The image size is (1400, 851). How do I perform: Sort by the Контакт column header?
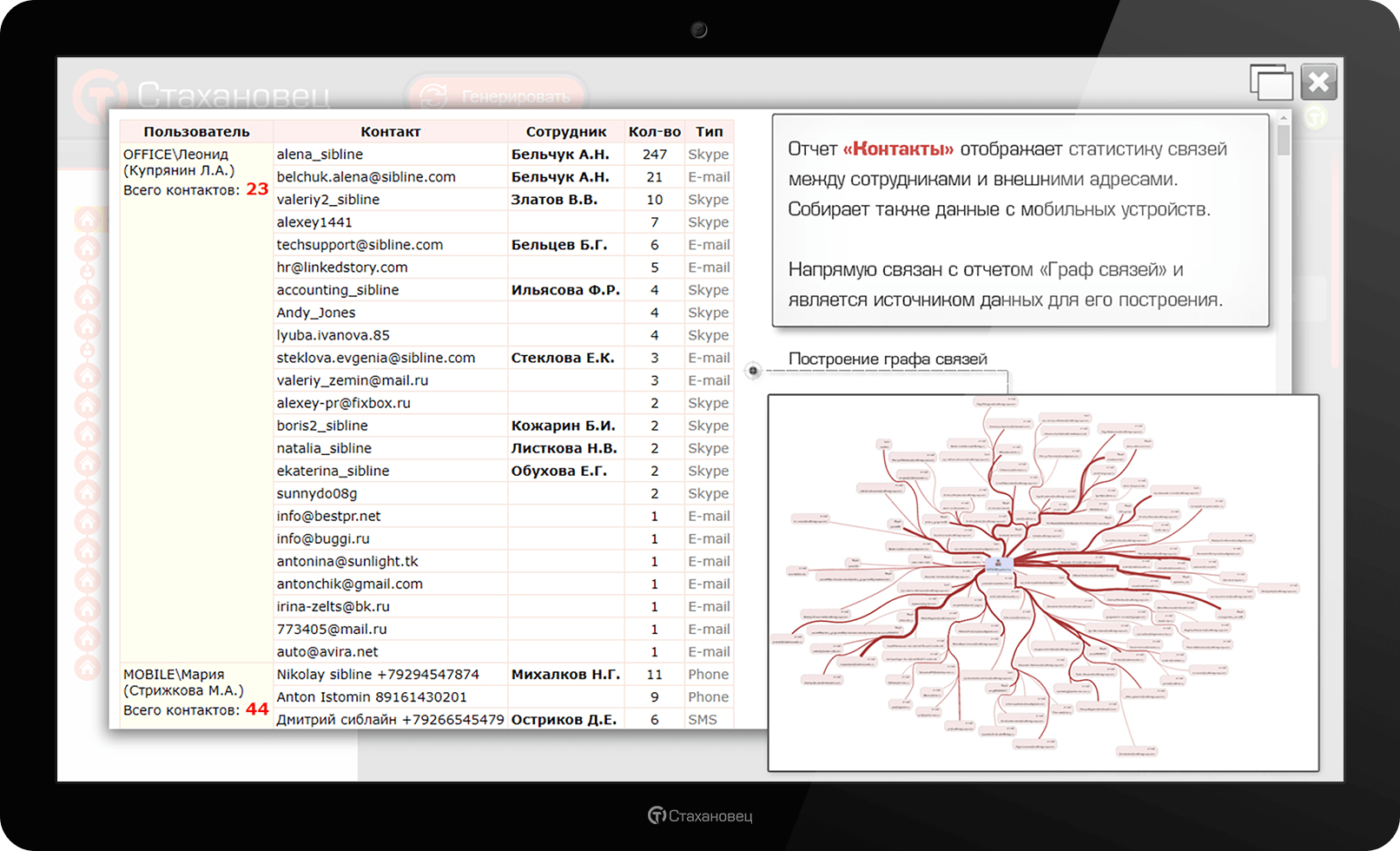point(390,132)
